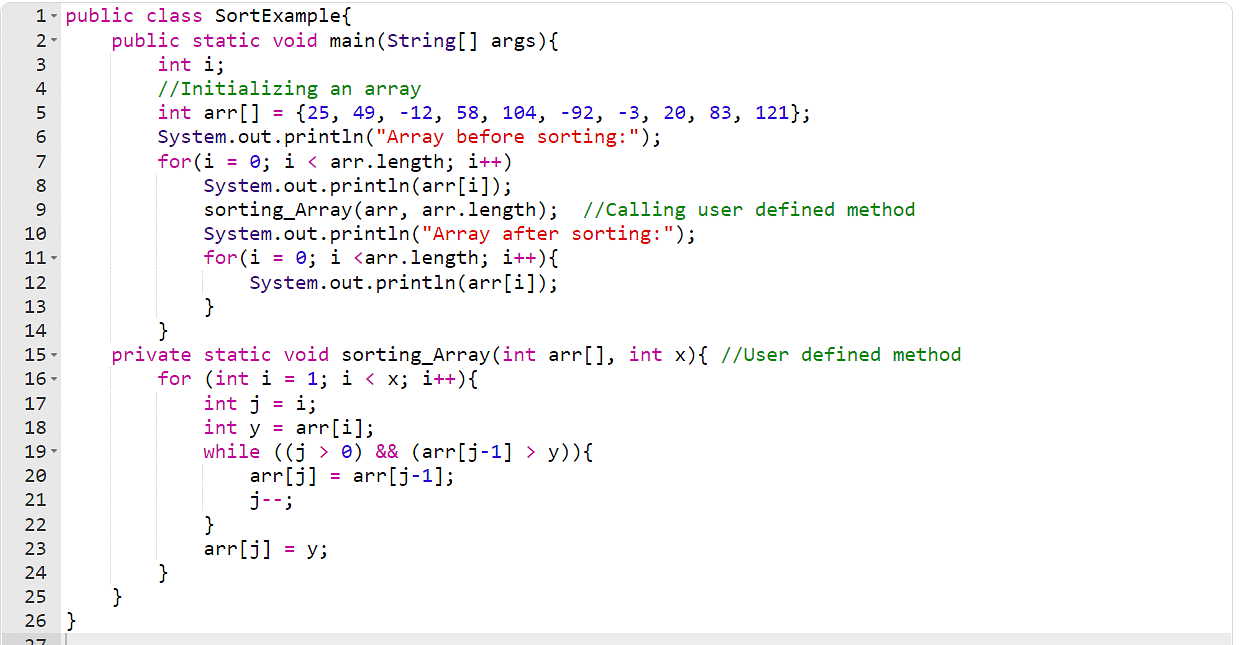Collapse the main method fold arrow
1247x645 pixels.
coord(53,41)
